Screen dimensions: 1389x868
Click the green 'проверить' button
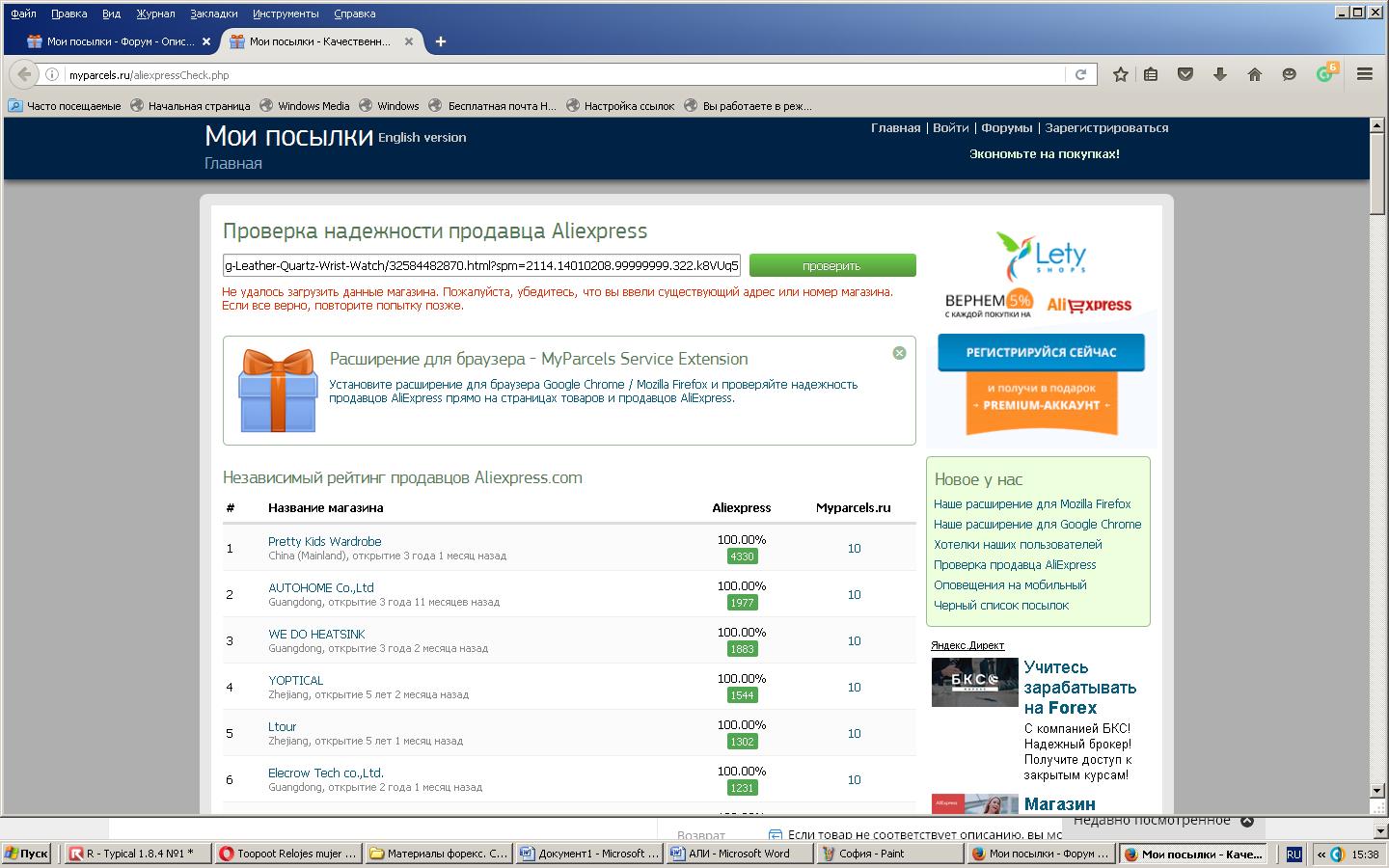(832, 265)
